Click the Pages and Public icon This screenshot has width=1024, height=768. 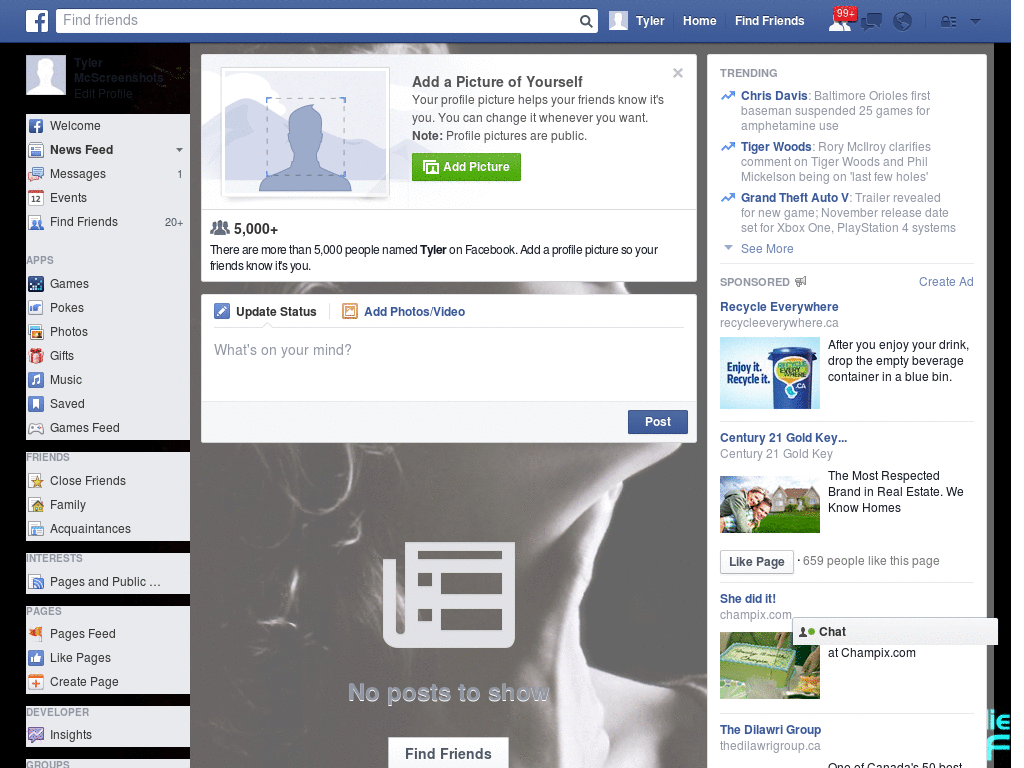(x=36, y=582)
